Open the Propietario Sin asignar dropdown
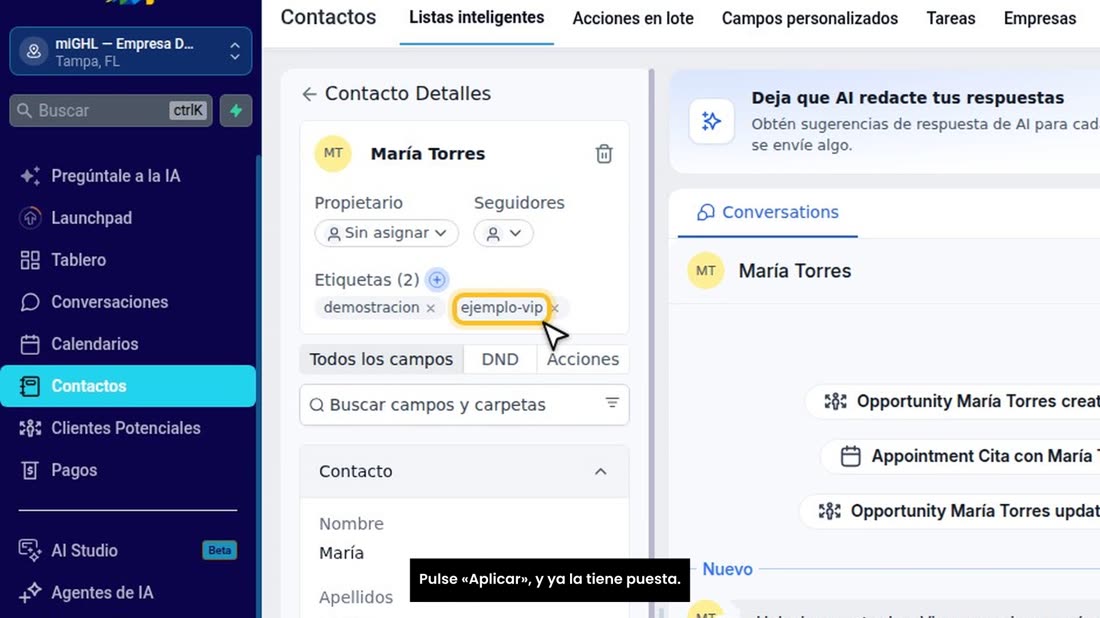1100x618 pixels. 387,233
